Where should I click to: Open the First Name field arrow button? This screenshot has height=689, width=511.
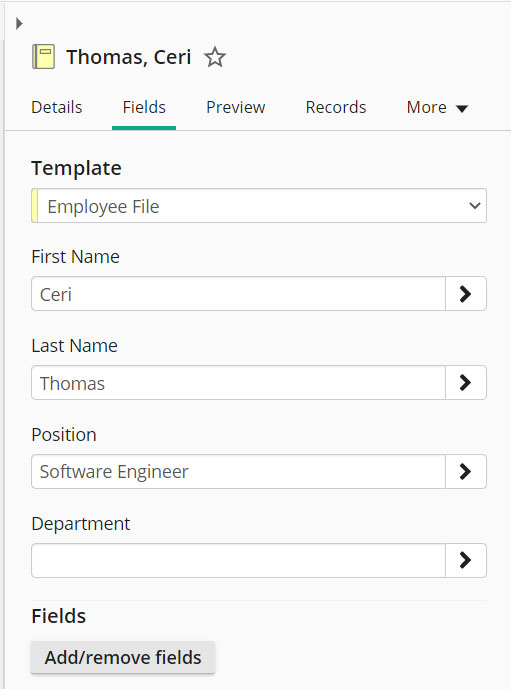(466, 294)
